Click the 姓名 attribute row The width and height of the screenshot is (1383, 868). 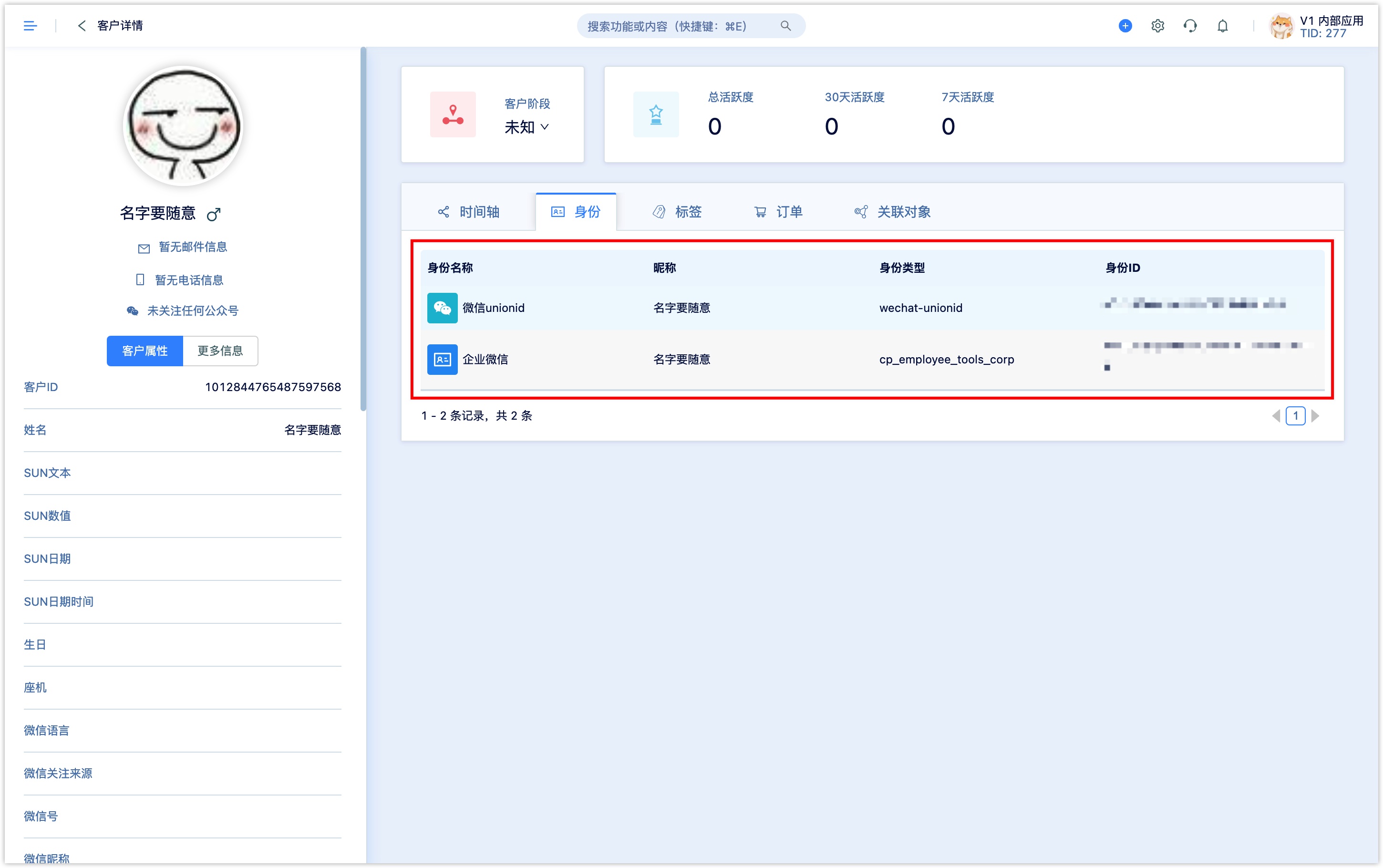183,430
